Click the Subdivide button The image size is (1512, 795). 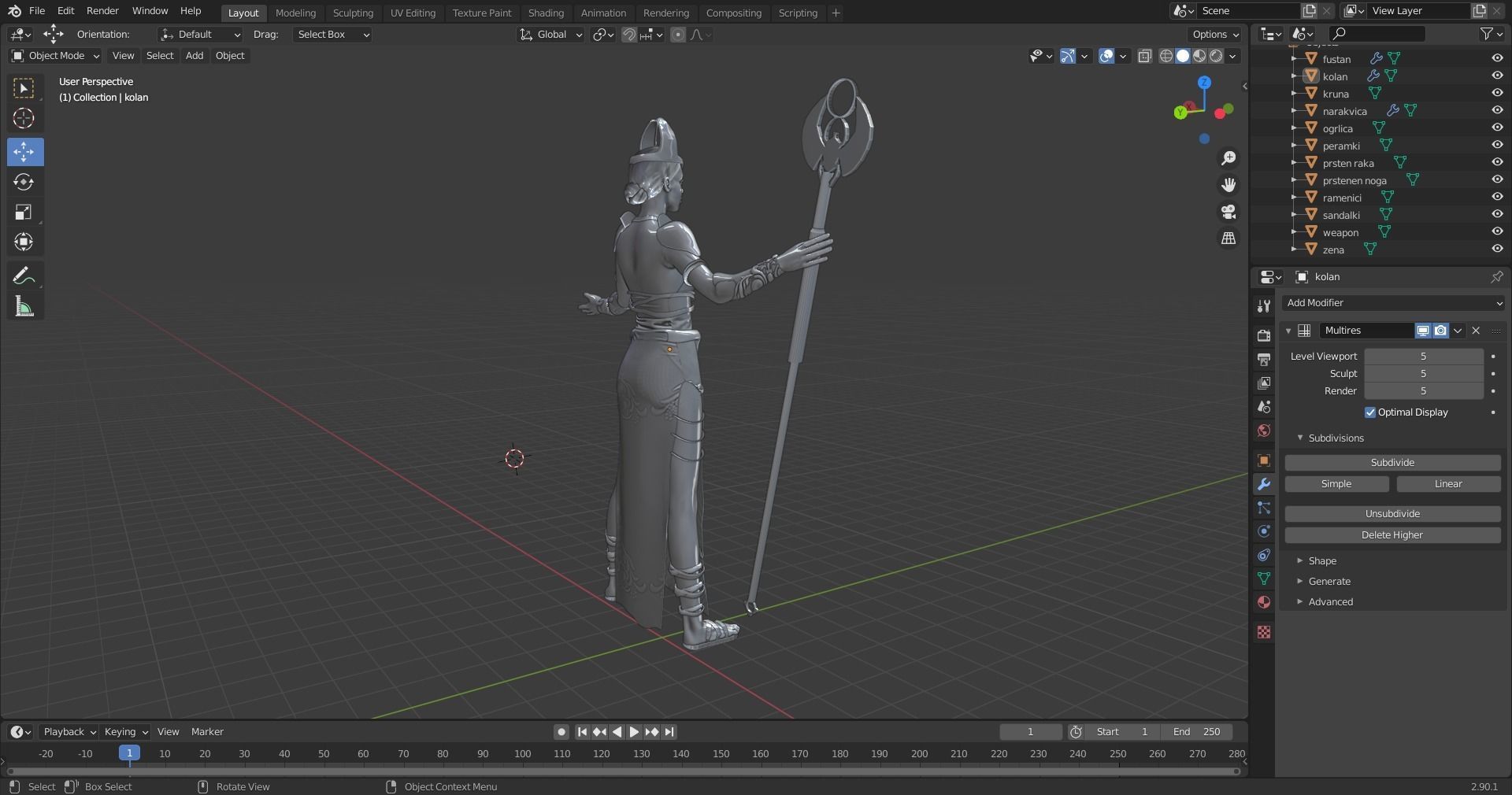pyautogui.click(x=1392, y=463)
